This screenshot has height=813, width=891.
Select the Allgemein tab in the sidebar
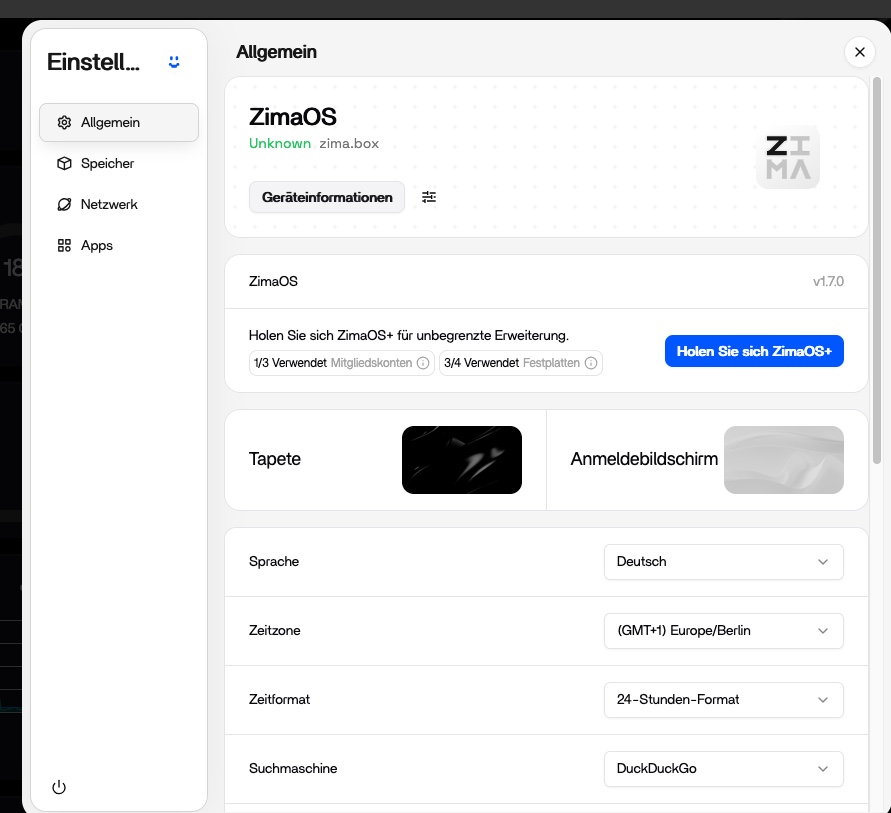pos(119,122)
